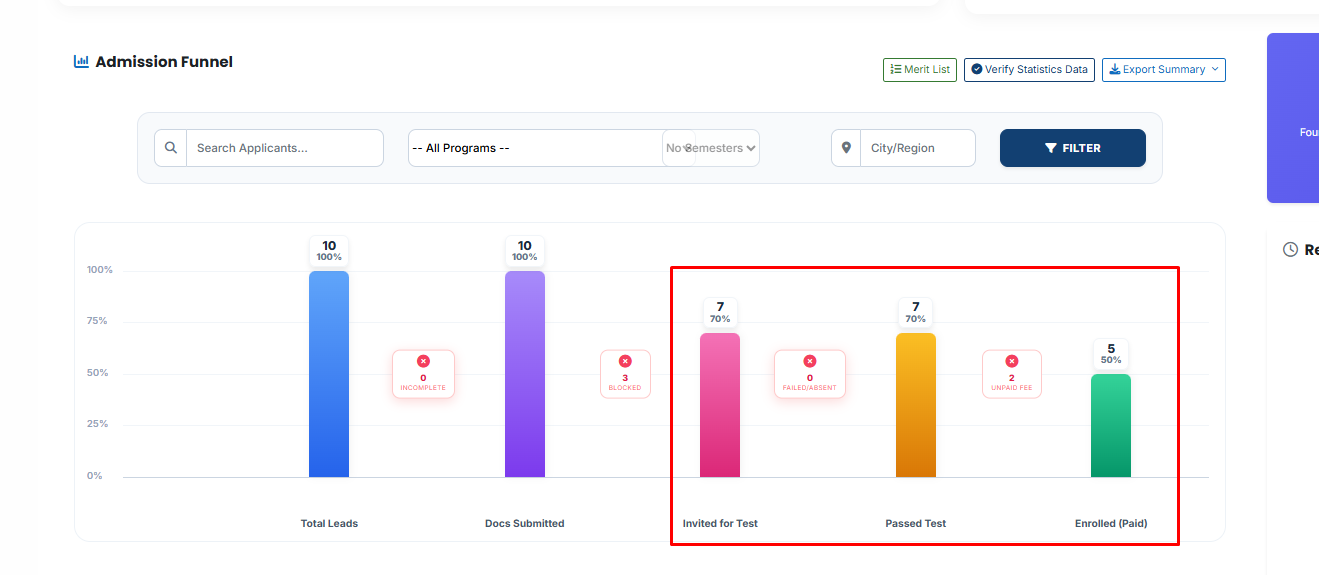1319x575 pixels.
Task: Click the location pin icon beside City/Region
Action: [846, 148]
